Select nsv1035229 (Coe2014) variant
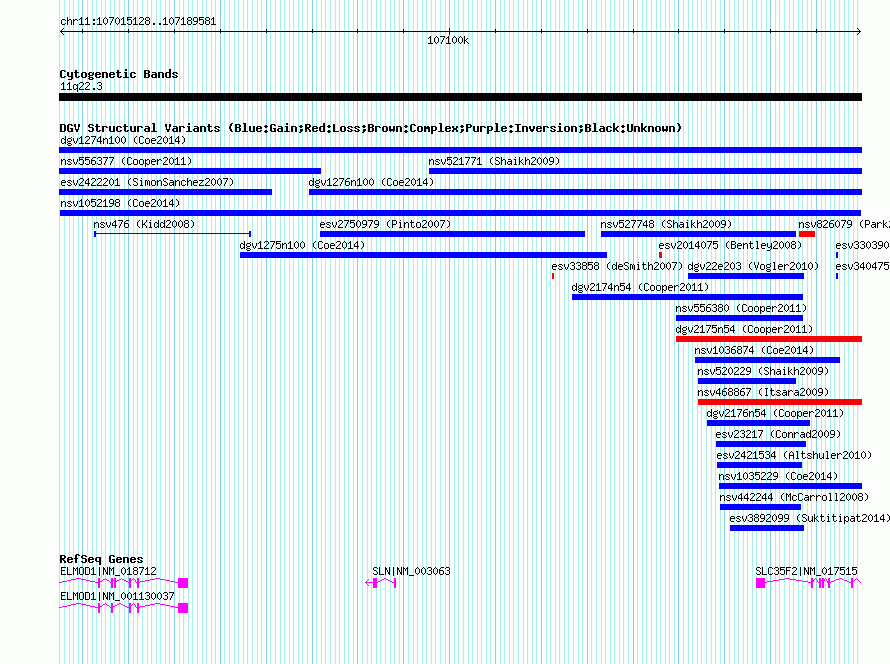The height and width of the screenshot is (664, 890). 790,486
